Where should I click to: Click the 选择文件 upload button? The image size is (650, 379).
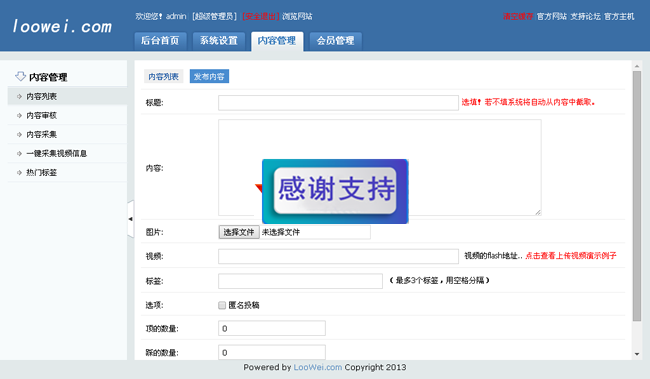[x=239, y=232]
